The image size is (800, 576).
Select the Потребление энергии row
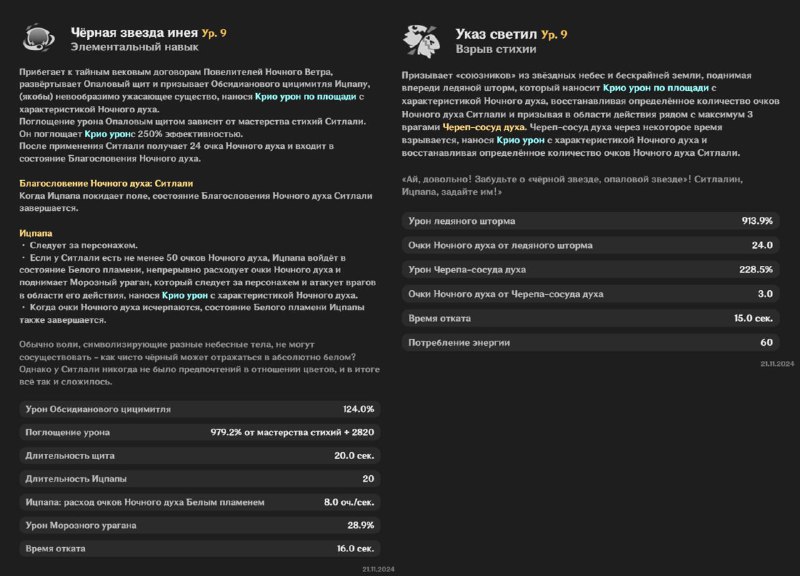[590, 342]
